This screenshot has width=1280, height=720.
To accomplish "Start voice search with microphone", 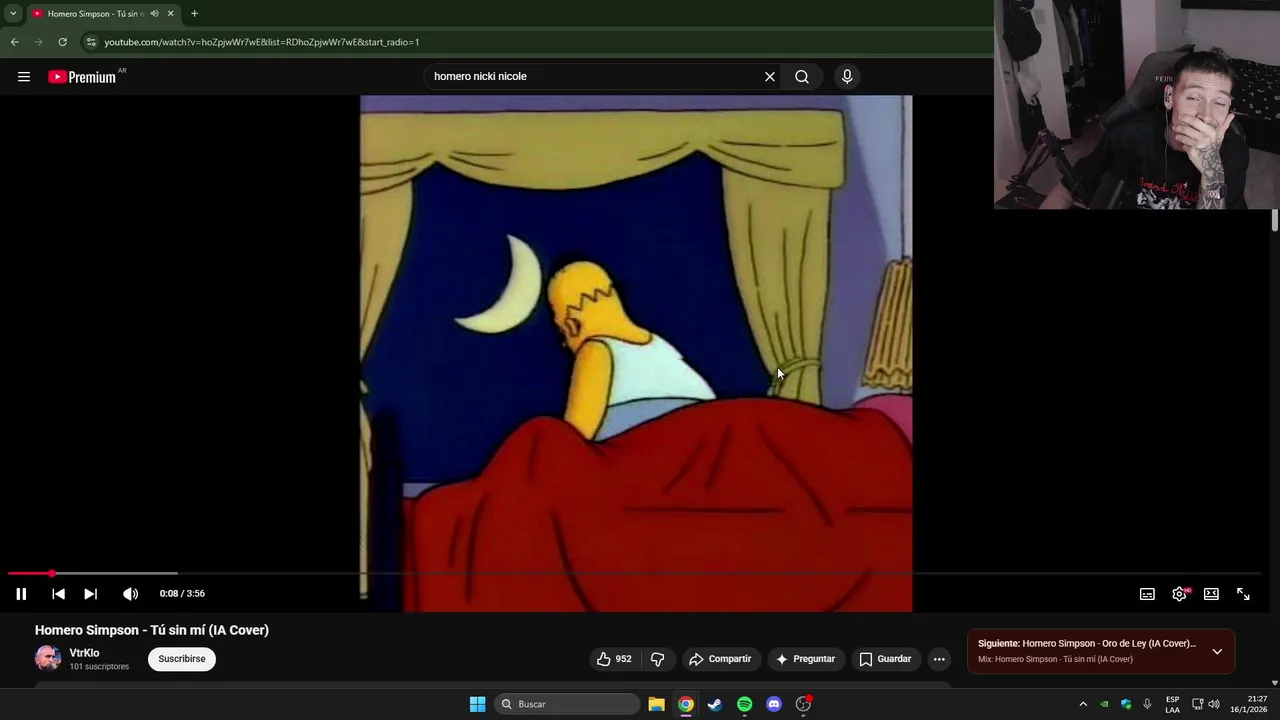I will 847,77.
